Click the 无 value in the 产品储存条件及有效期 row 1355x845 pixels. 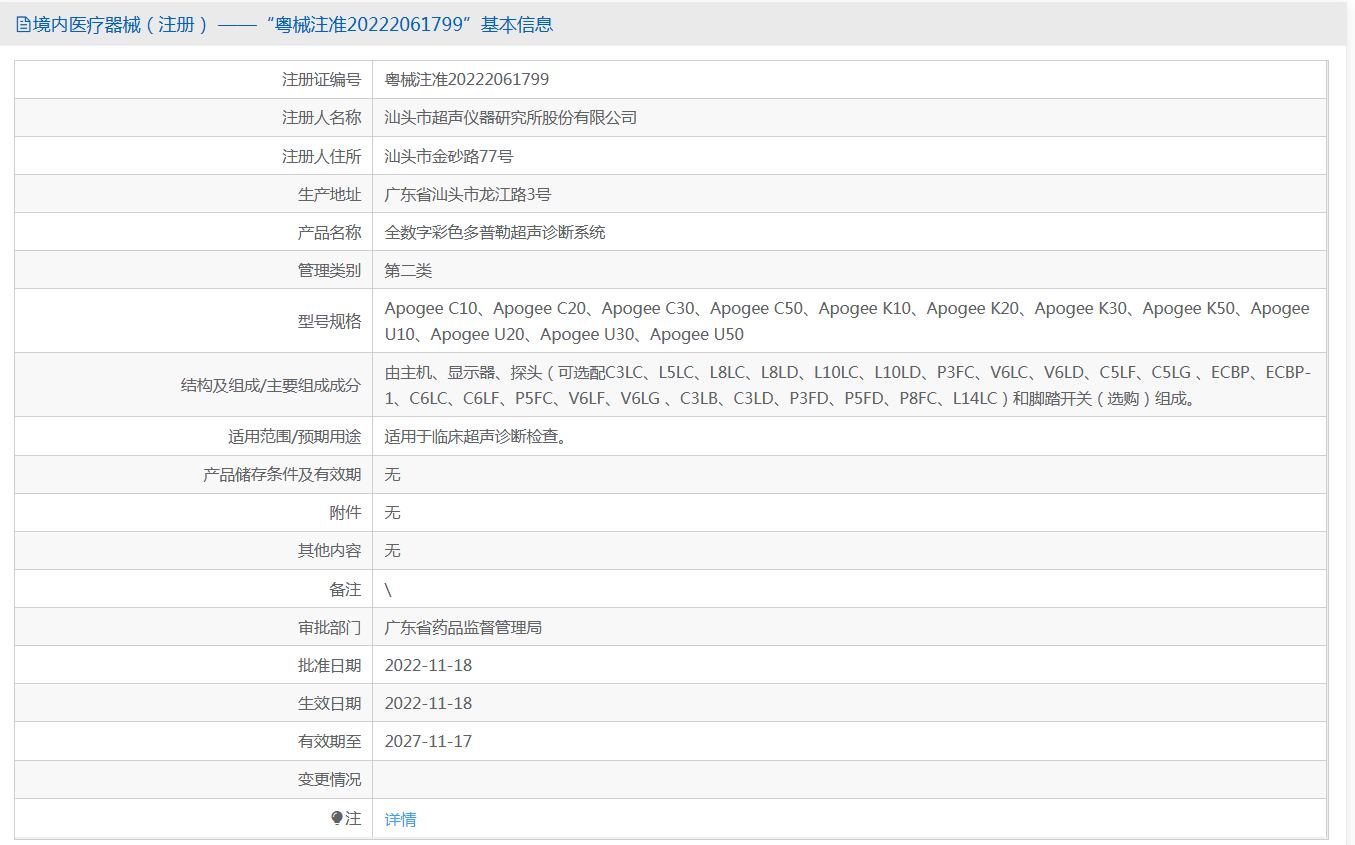coord(393,475)
